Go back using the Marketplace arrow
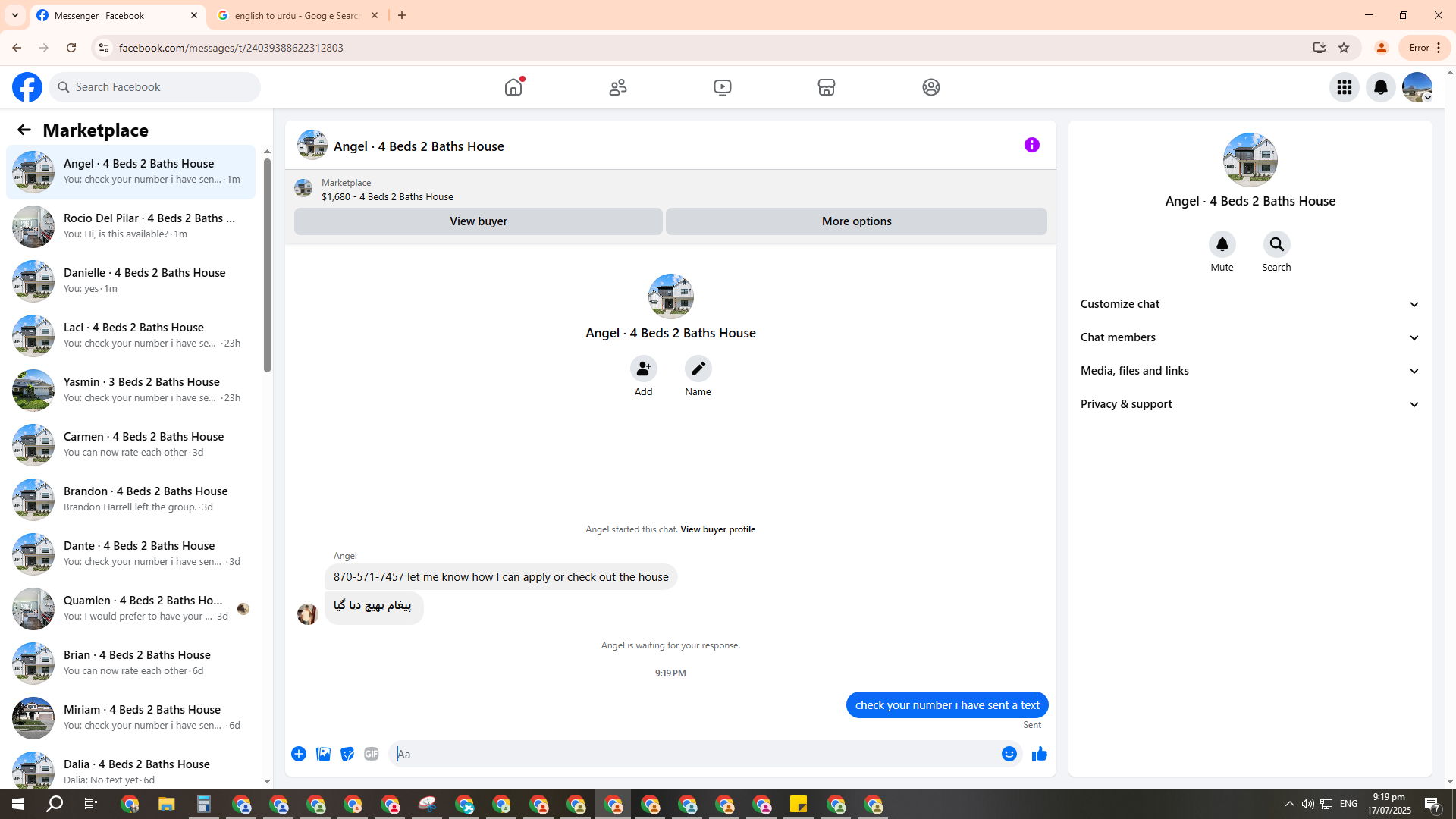Viewport: 1456px width, 819px height. (24, 130)
